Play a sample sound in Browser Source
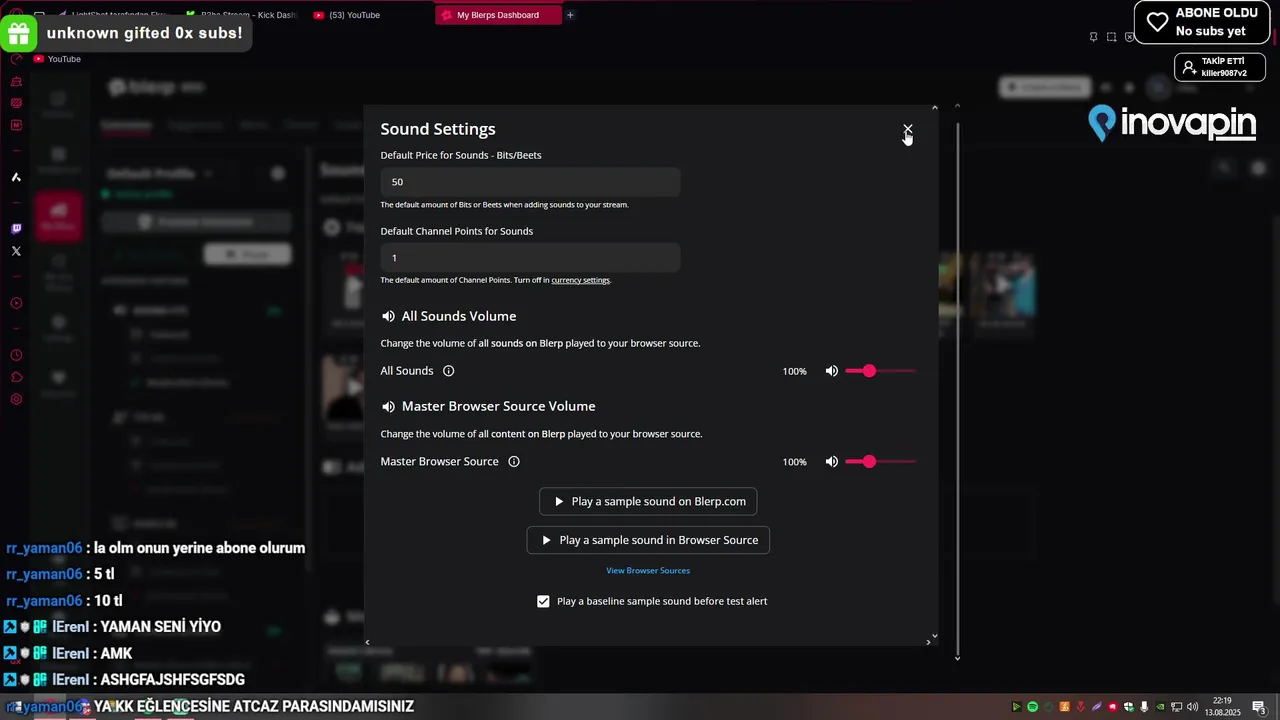Screen dimensions: 1280x720 pos(648,540)
